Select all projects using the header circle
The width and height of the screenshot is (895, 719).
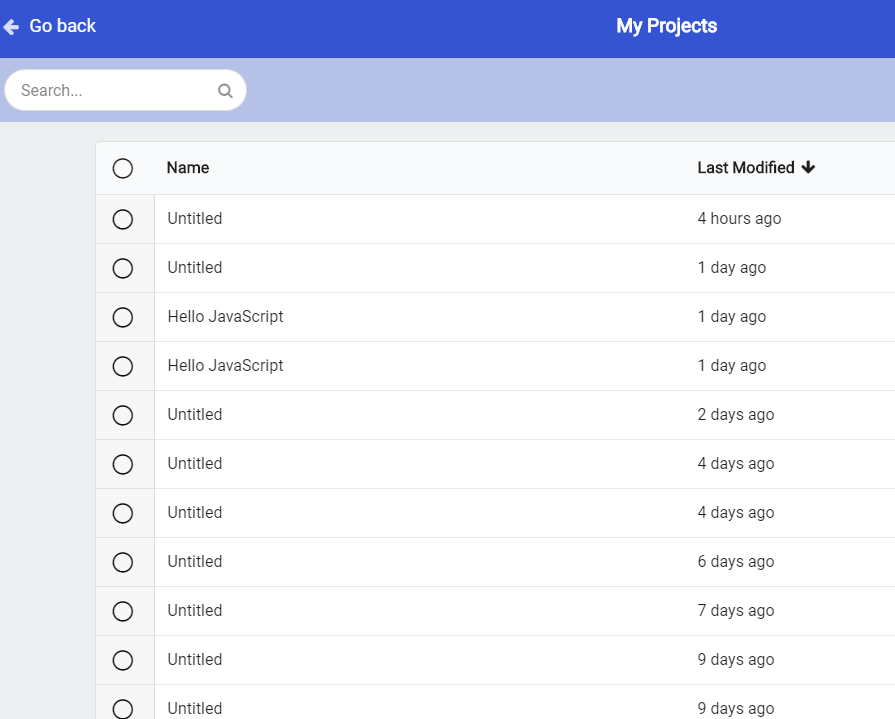coord(123,168)
